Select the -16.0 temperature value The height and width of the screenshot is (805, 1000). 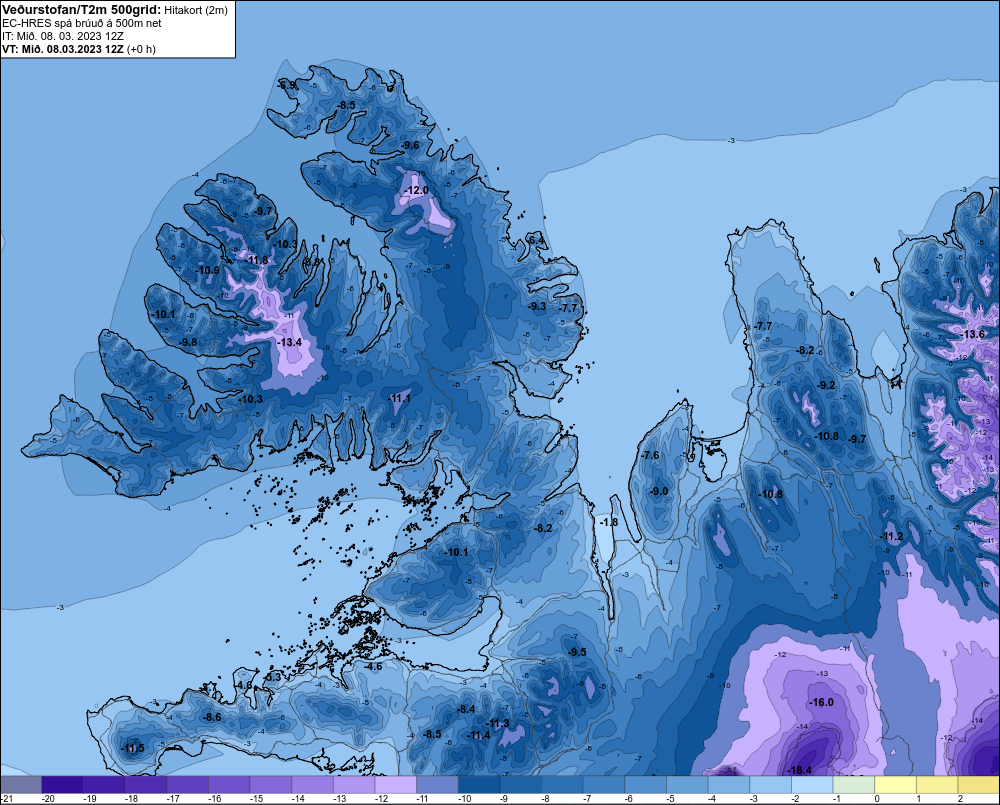pyautogui.click(x=821, y=703)
